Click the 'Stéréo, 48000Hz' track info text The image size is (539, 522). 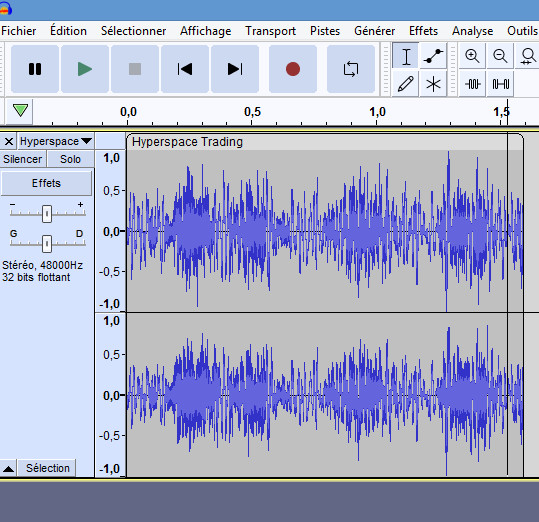click(42, 265)
